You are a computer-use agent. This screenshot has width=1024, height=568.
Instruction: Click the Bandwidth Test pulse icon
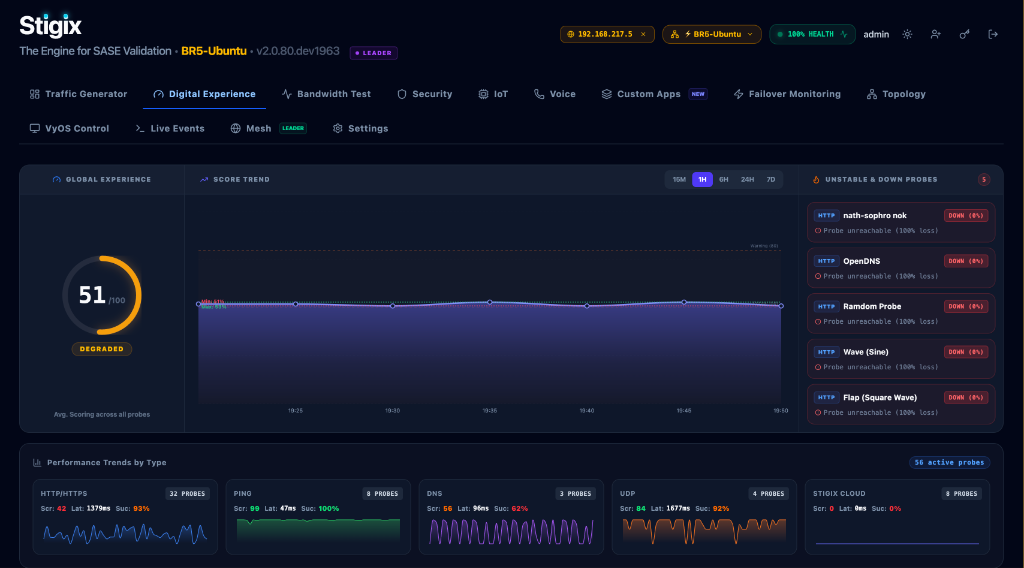point(287,94)
